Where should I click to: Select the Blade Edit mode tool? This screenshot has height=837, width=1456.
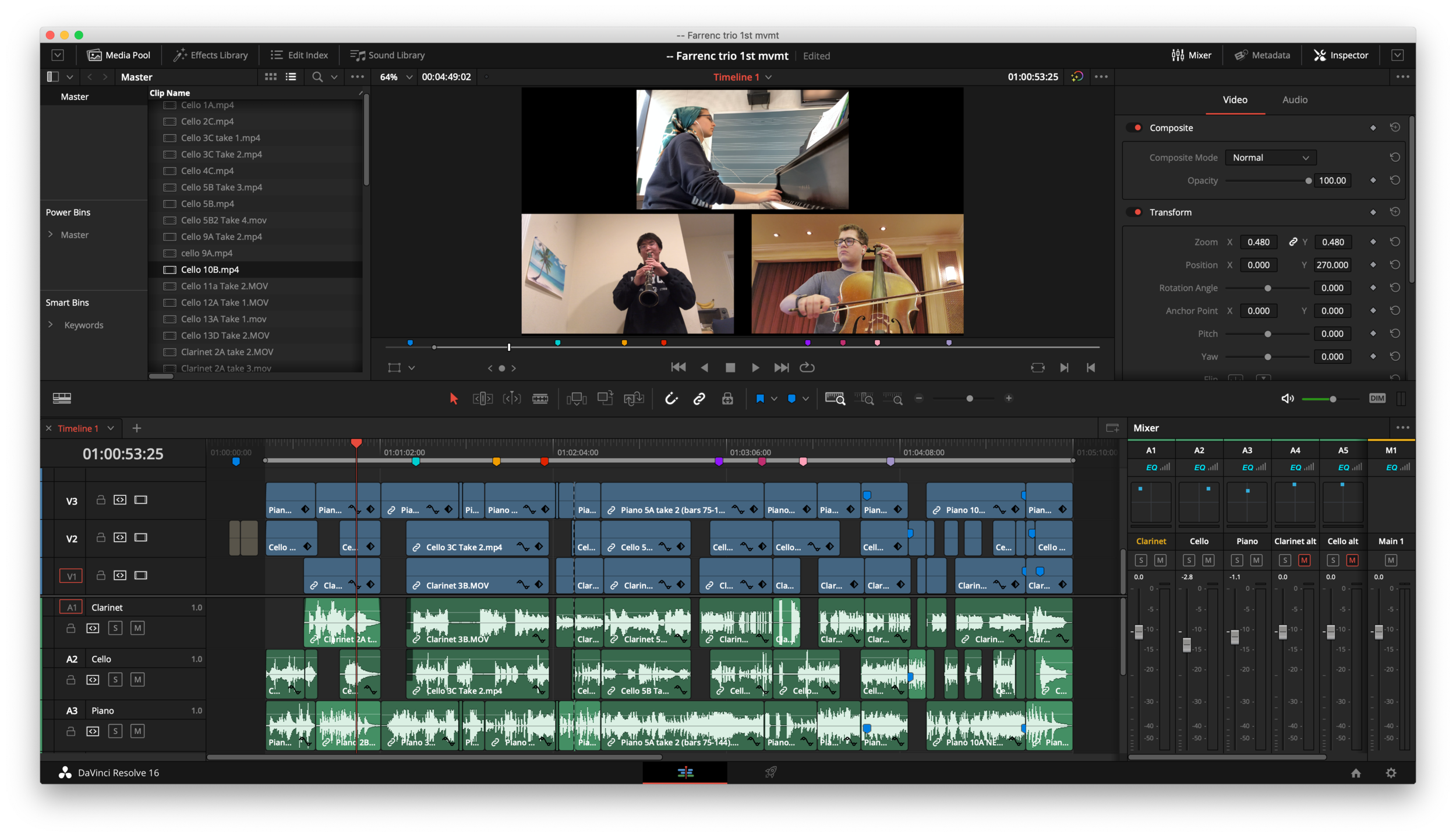[x=540, y=398]
